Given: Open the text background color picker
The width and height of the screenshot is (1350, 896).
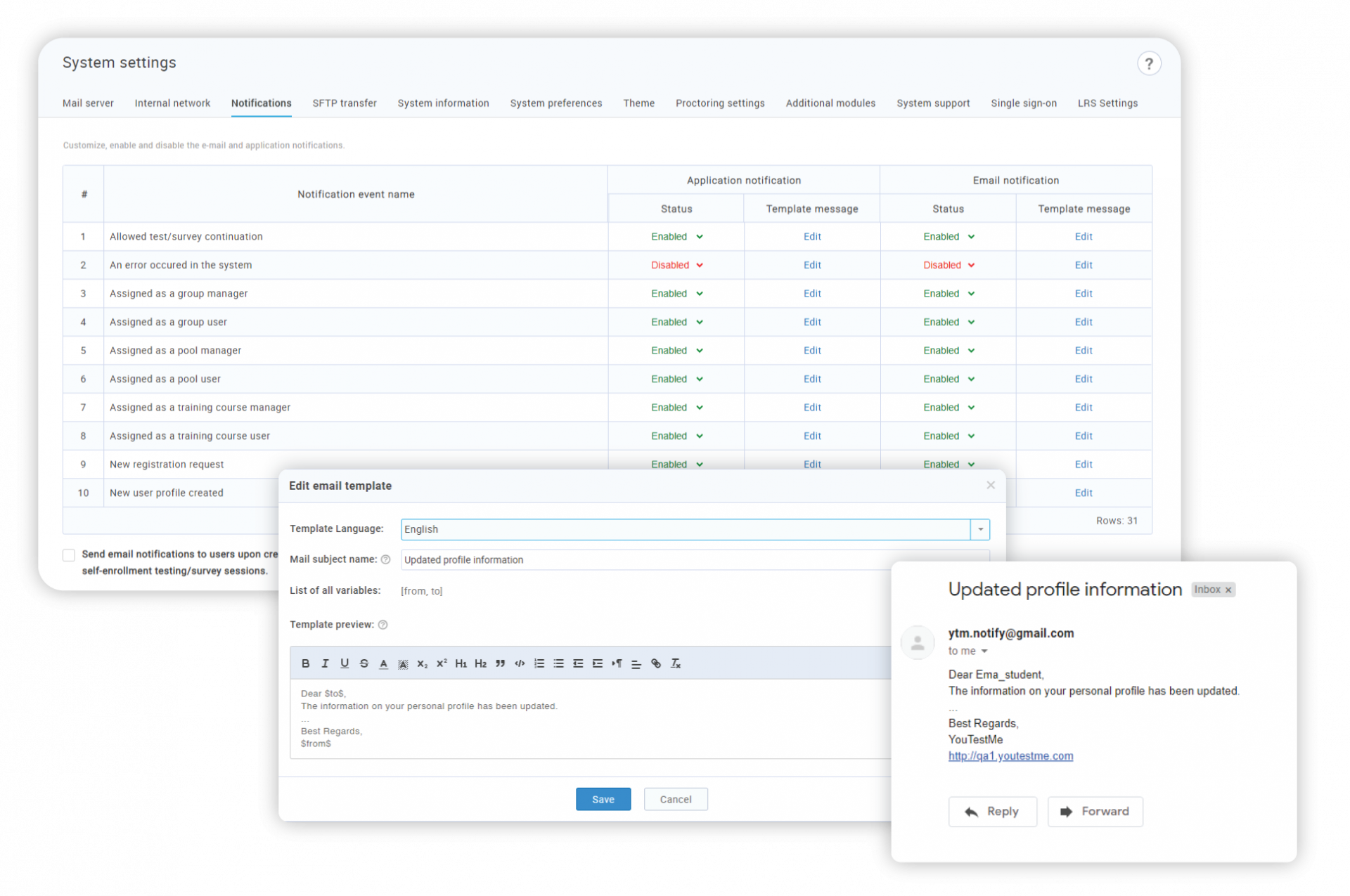Looking at the screenshot, I should 403,663.
